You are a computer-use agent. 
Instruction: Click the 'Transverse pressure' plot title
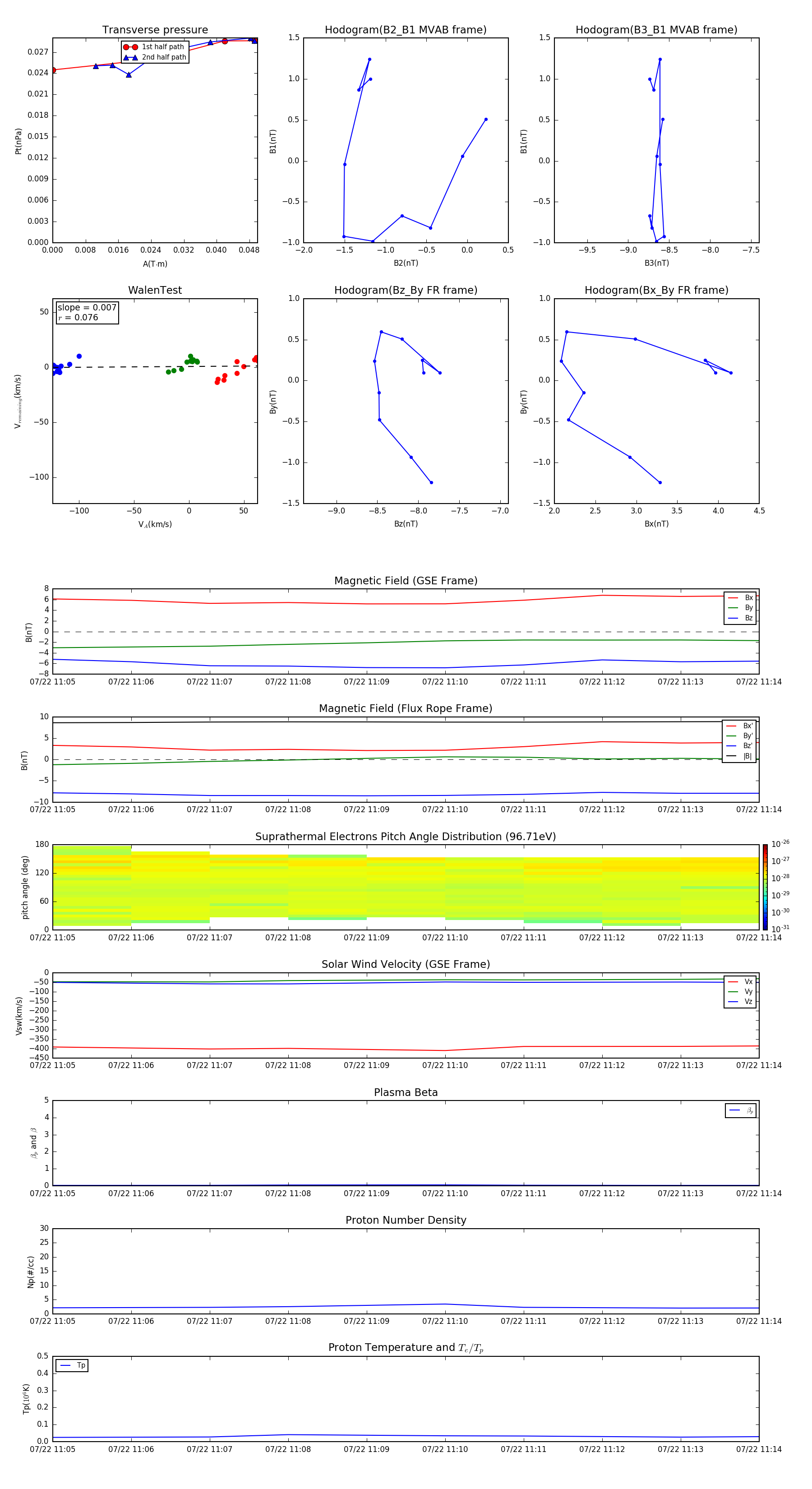[155, 30]
